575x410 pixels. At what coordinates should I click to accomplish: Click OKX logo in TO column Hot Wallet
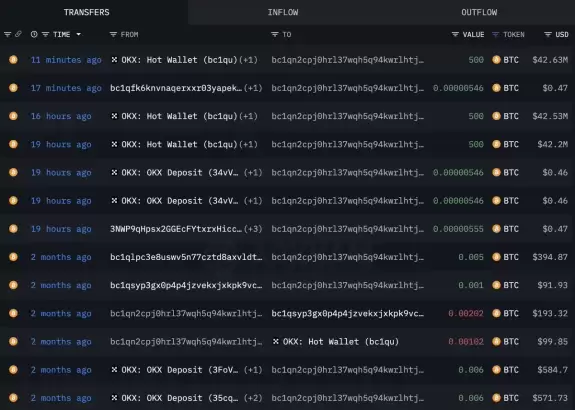coord(276,341)
